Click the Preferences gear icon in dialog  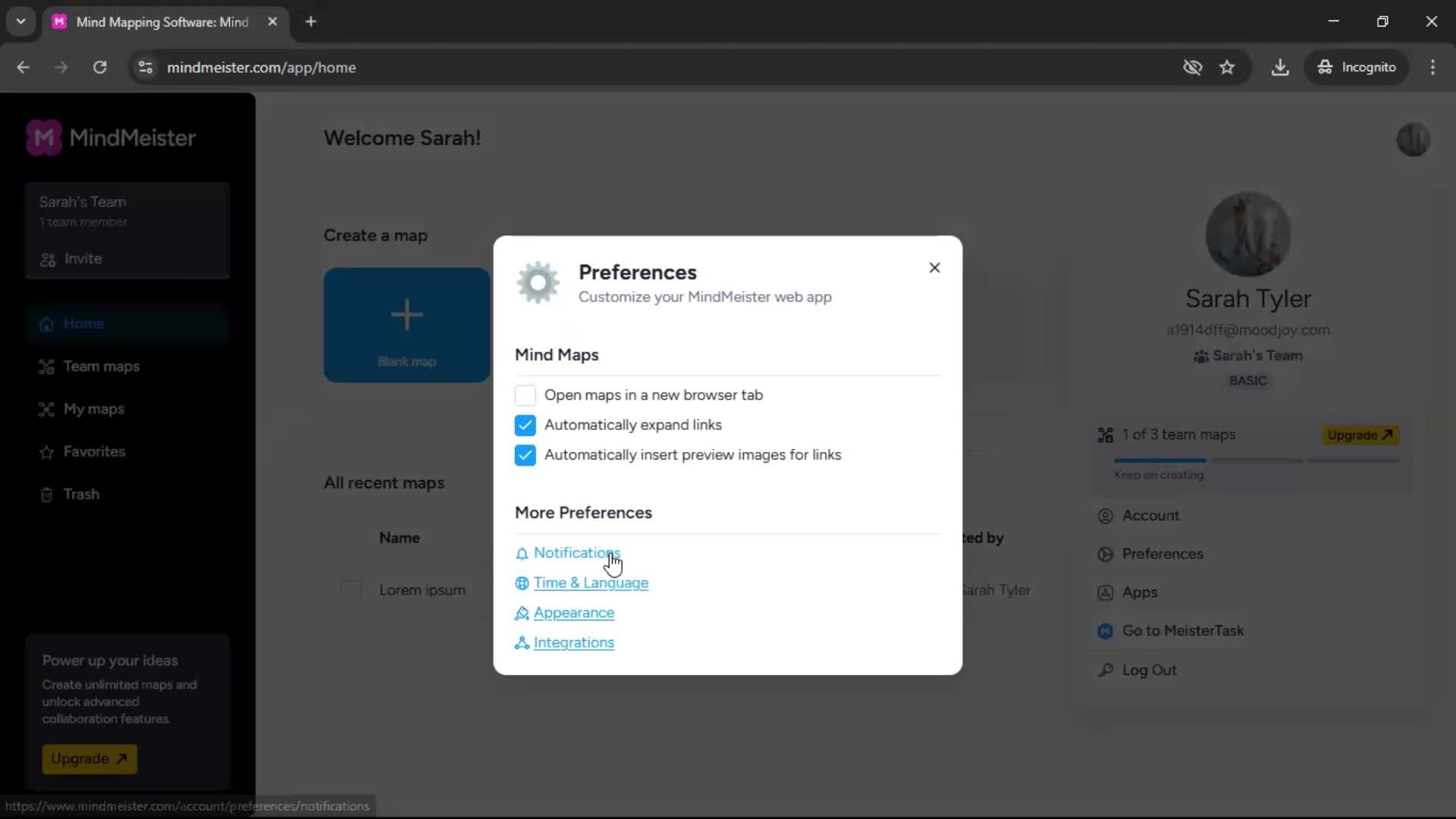click(x=538, y=282)
